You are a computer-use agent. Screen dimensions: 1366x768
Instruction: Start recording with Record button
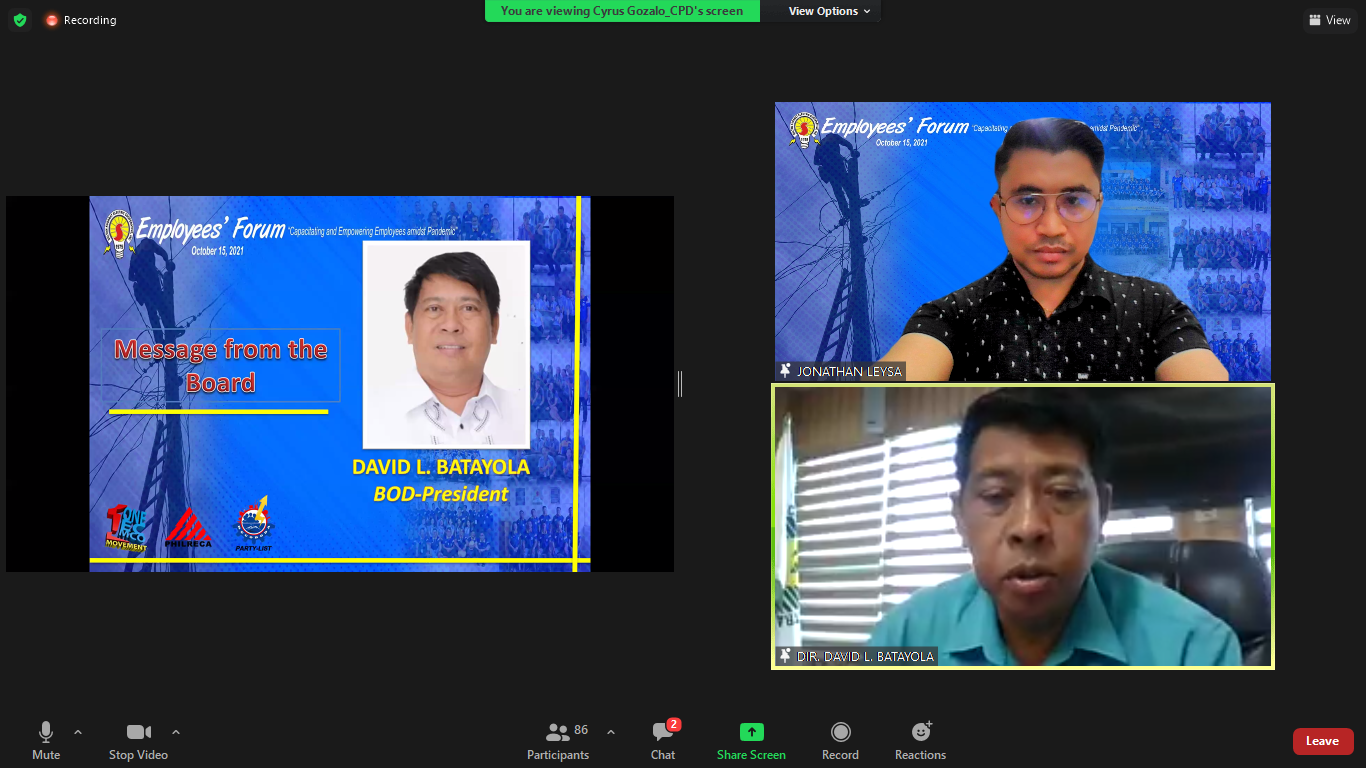[840, 741]
